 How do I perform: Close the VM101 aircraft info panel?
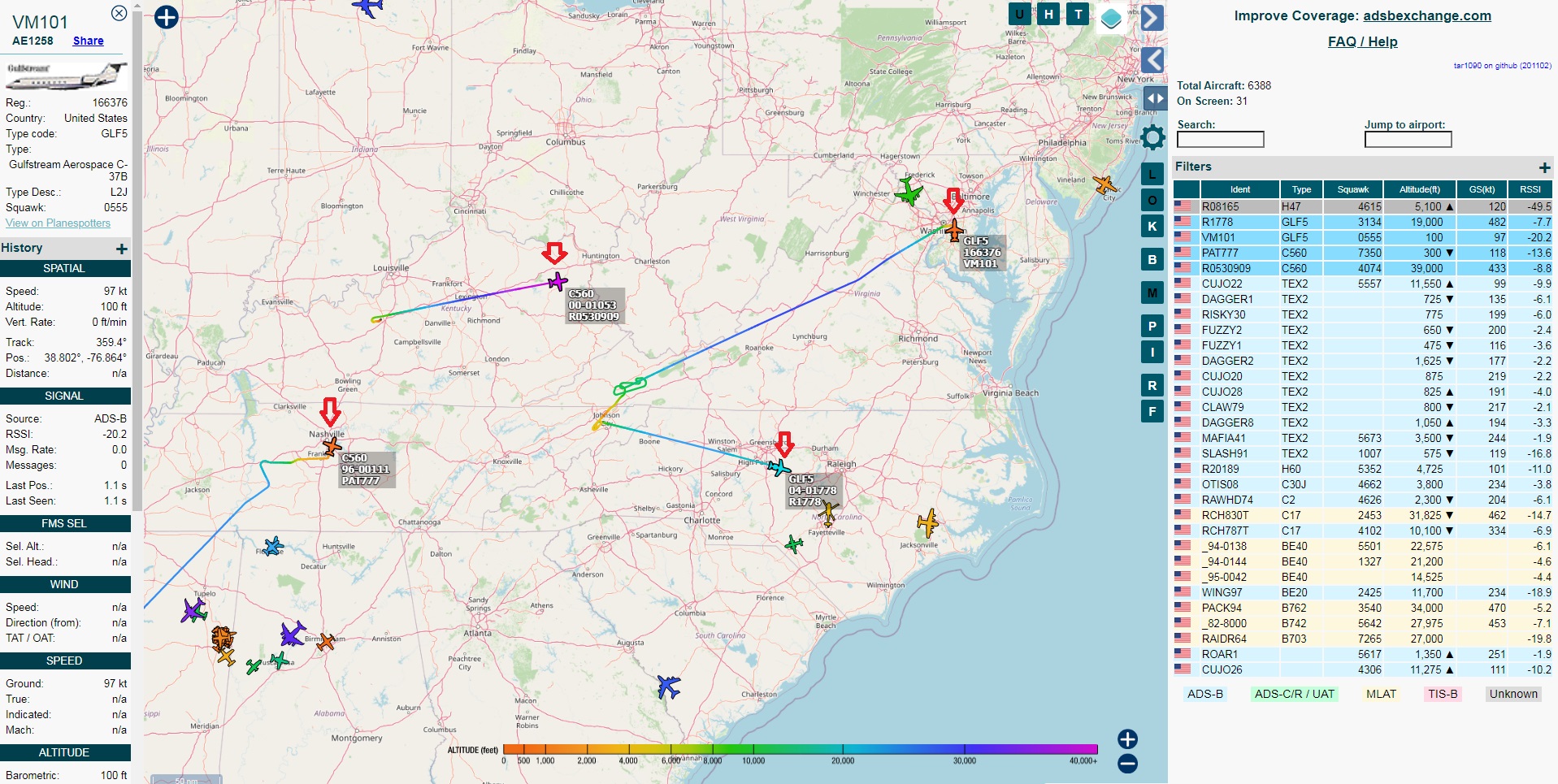pyautogui.click(x=119, y=13)
